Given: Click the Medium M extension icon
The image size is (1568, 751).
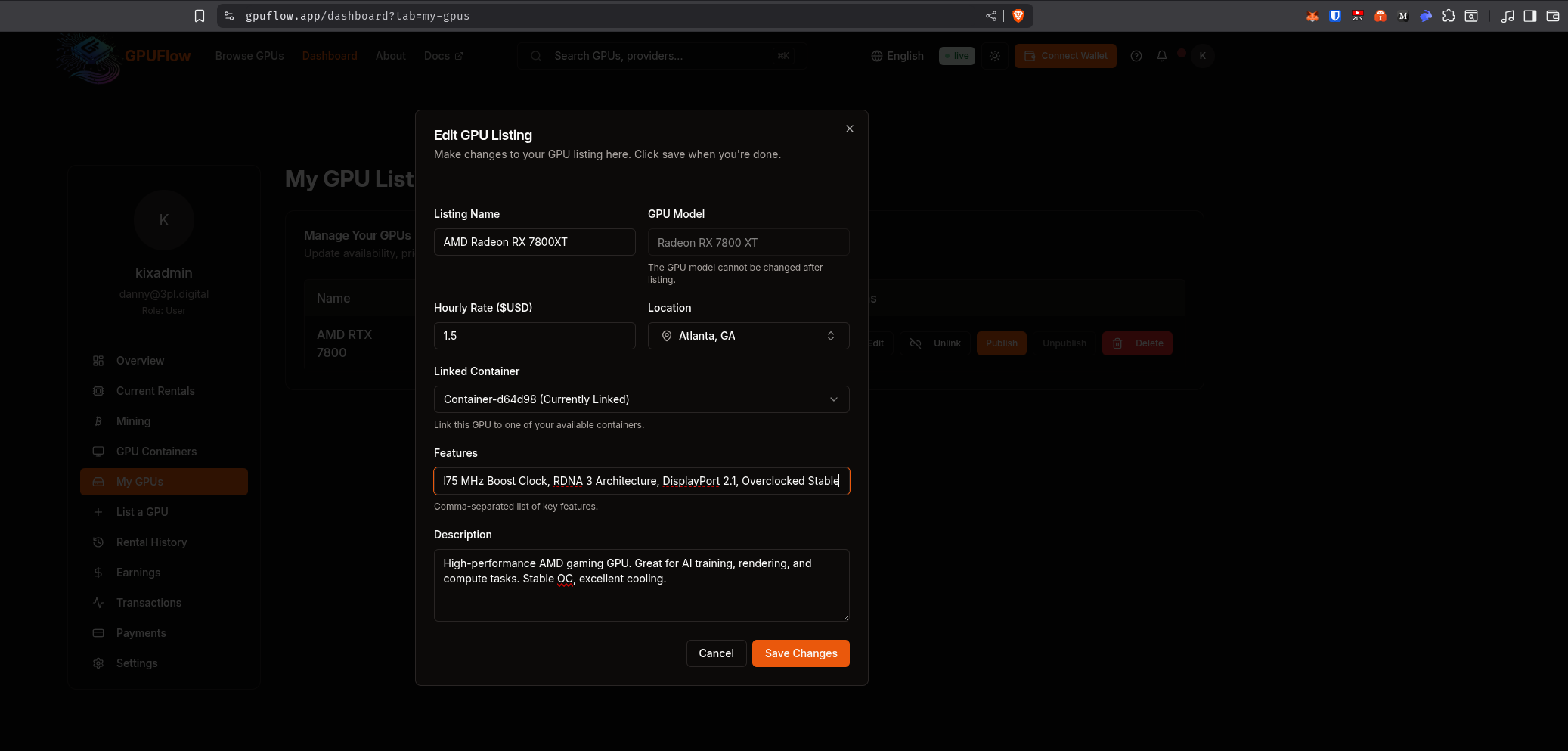Looking at the screenshot, I should coord(1403,16).
